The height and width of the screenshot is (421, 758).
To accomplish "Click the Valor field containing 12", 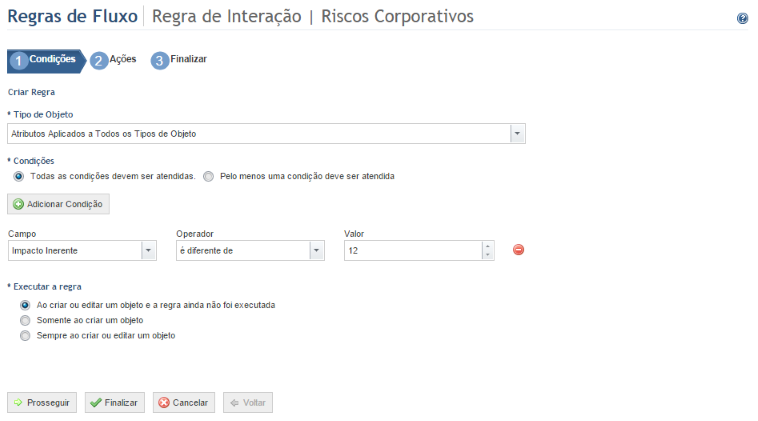I will (413, 250).
